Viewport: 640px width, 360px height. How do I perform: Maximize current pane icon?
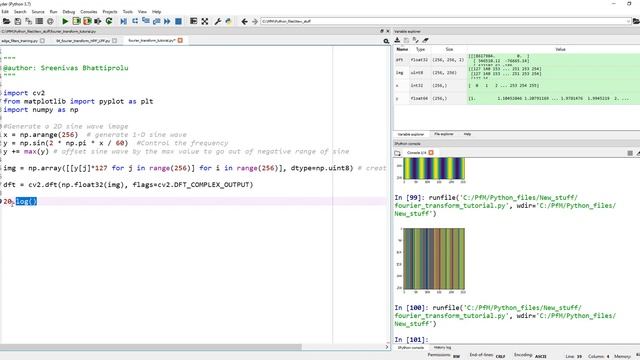coord(193,21)
